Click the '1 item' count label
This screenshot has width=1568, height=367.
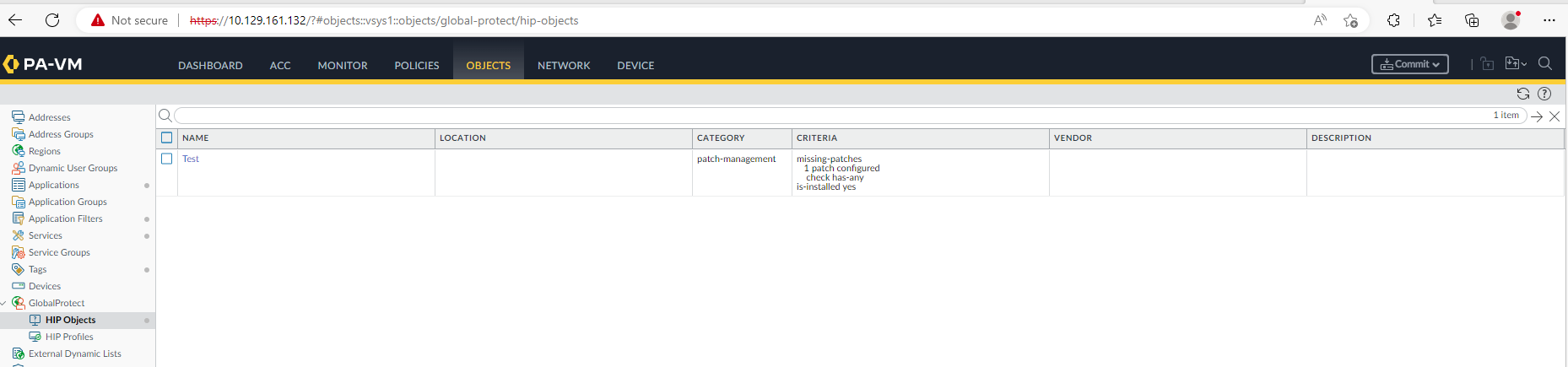point(1506,116)
